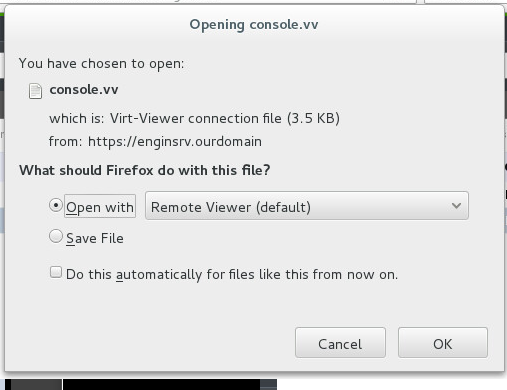Image resolution: width=507 pixels, height=390 pixels.
Task: Enable the do this automatically checkbox
Action: pyautogui.click(x=56, y=272)
